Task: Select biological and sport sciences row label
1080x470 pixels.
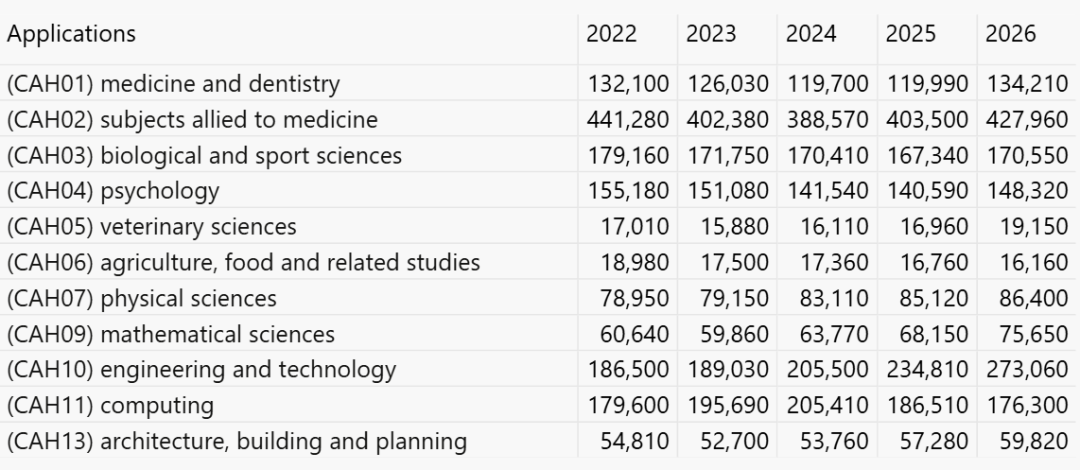Action: point(205,156)
